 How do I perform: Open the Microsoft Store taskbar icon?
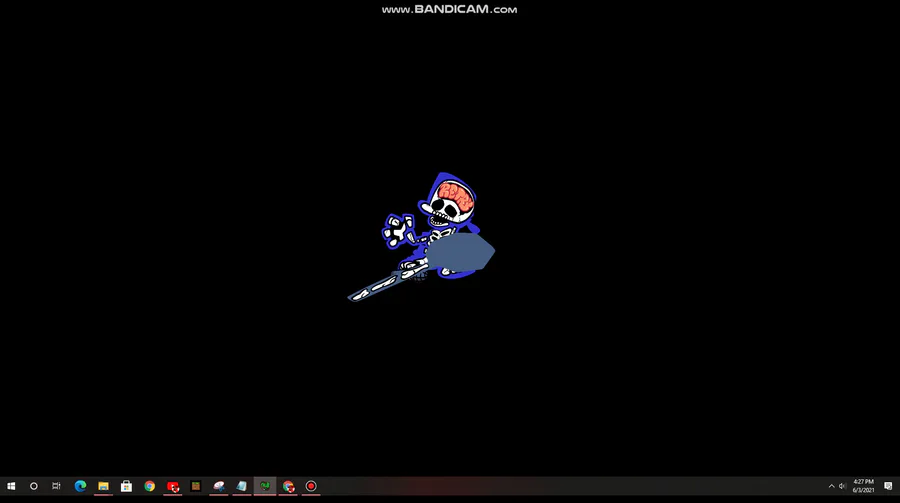pyautogui.click(x=126, y=486)
